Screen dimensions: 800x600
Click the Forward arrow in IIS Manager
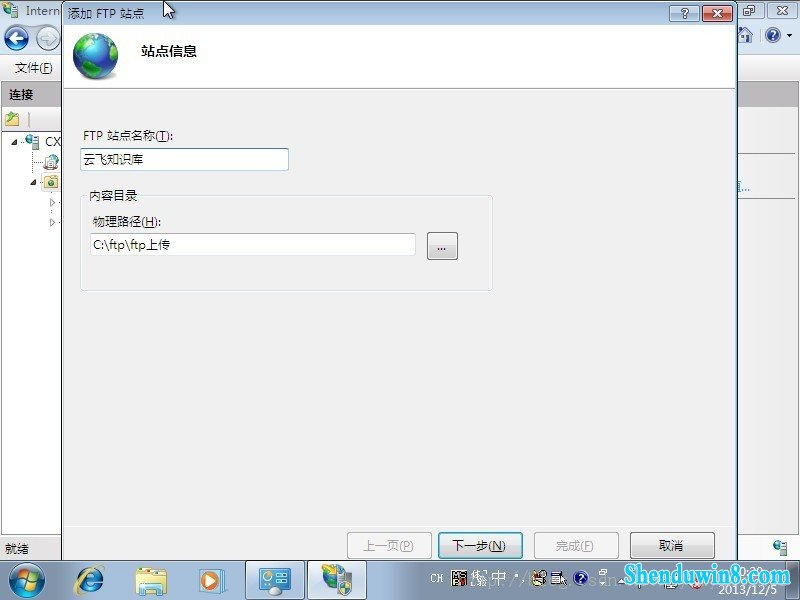point(48,39)
